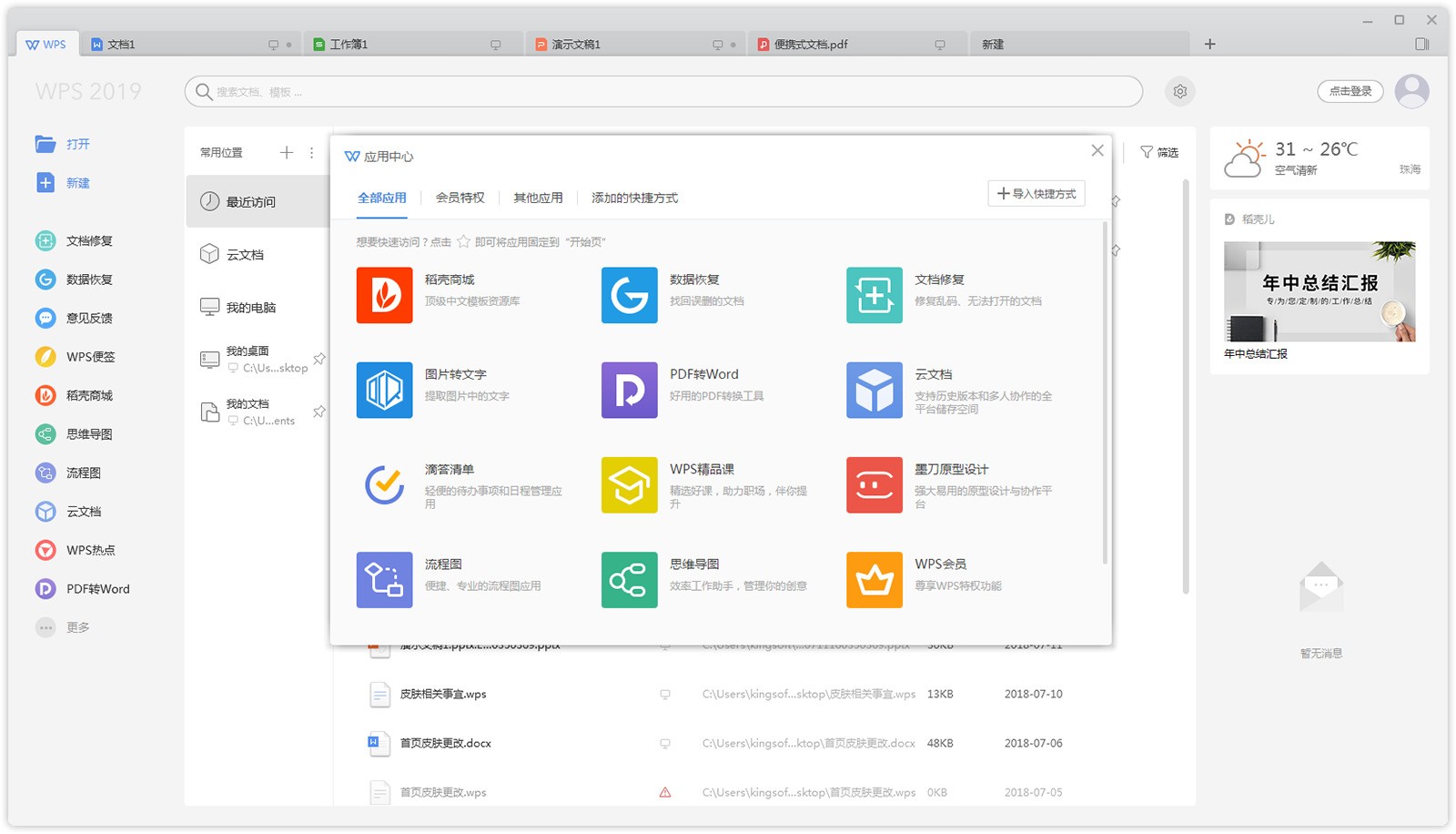
Task: Open the 常用位置 more options menu
Action: pyautogui.click(x=311, y=152)
